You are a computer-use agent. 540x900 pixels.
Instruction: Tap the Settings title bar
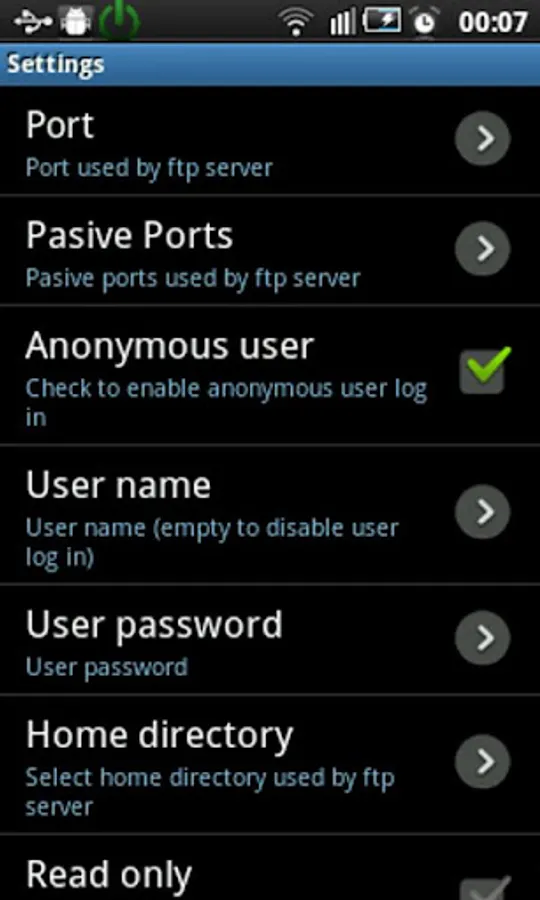270,64
